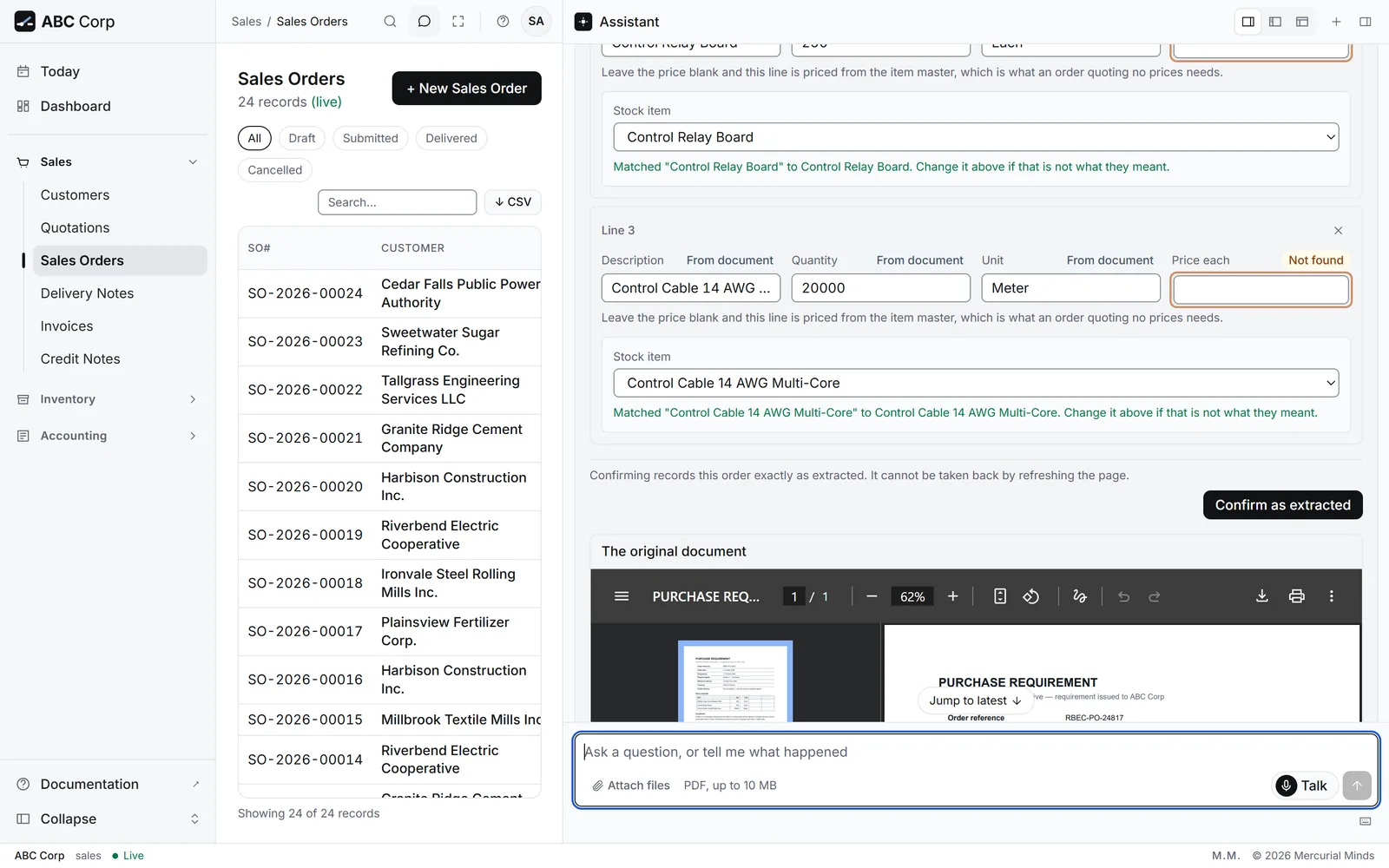Print the PDF document
1389x868 pixels.
[1297, 596]
